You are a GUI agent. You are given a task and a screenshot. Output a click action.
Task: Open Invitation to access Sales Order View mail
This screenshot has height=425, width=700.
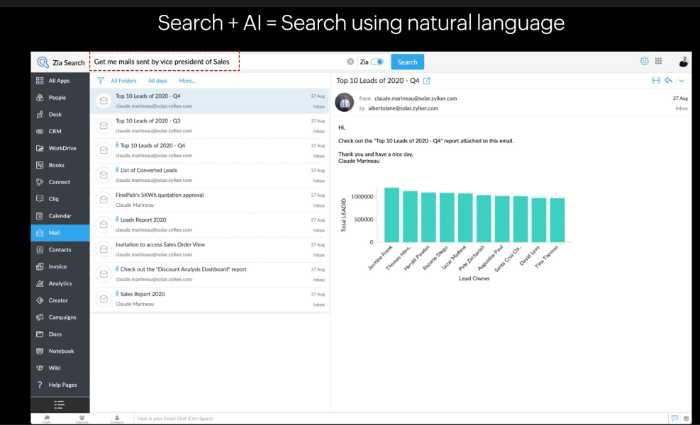tap(210, 250)
